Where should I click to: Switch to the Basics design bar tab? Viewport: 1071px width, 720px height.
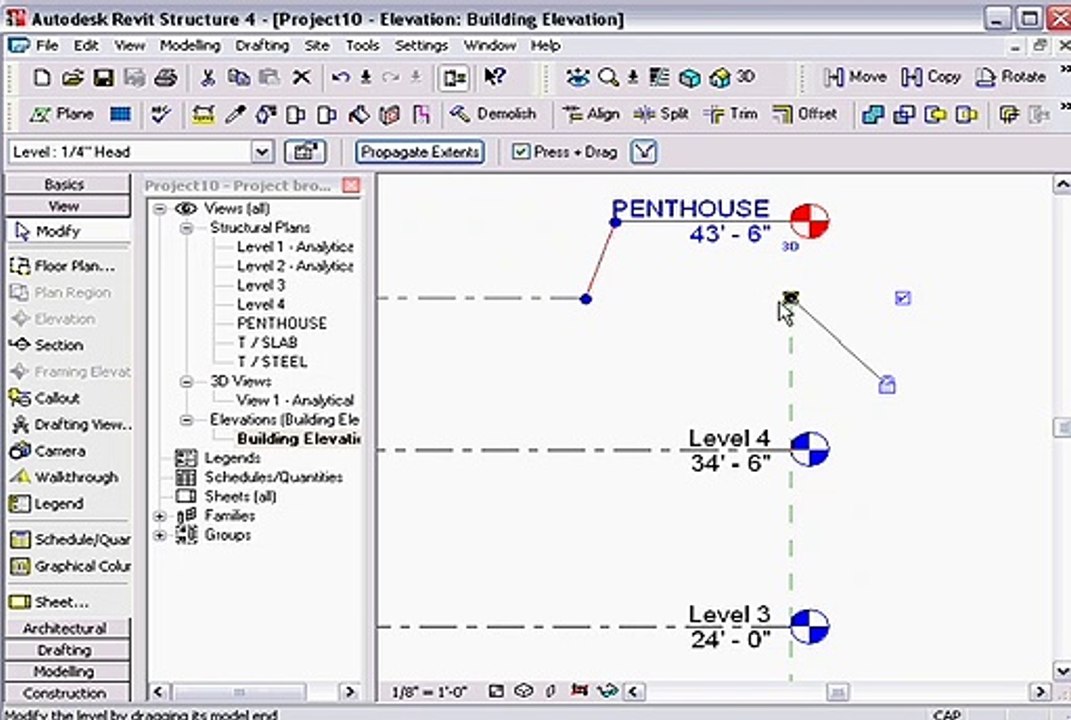[x=66, y=184]
